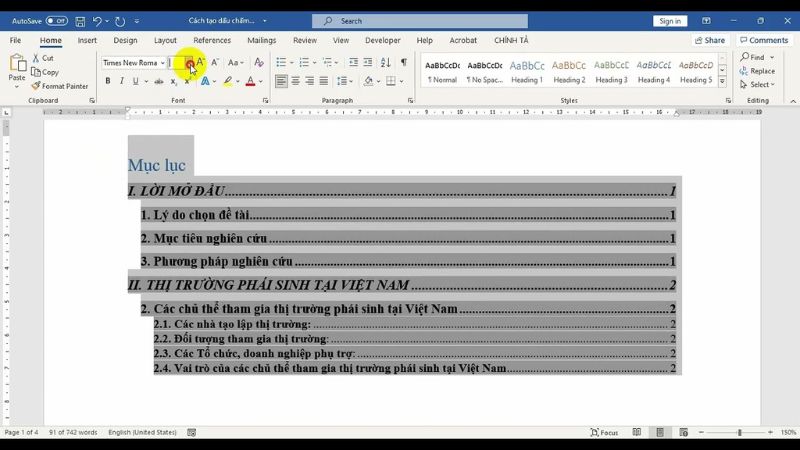Click the Share button
Viewport: 800px width, 450px height.
point(710,41)
